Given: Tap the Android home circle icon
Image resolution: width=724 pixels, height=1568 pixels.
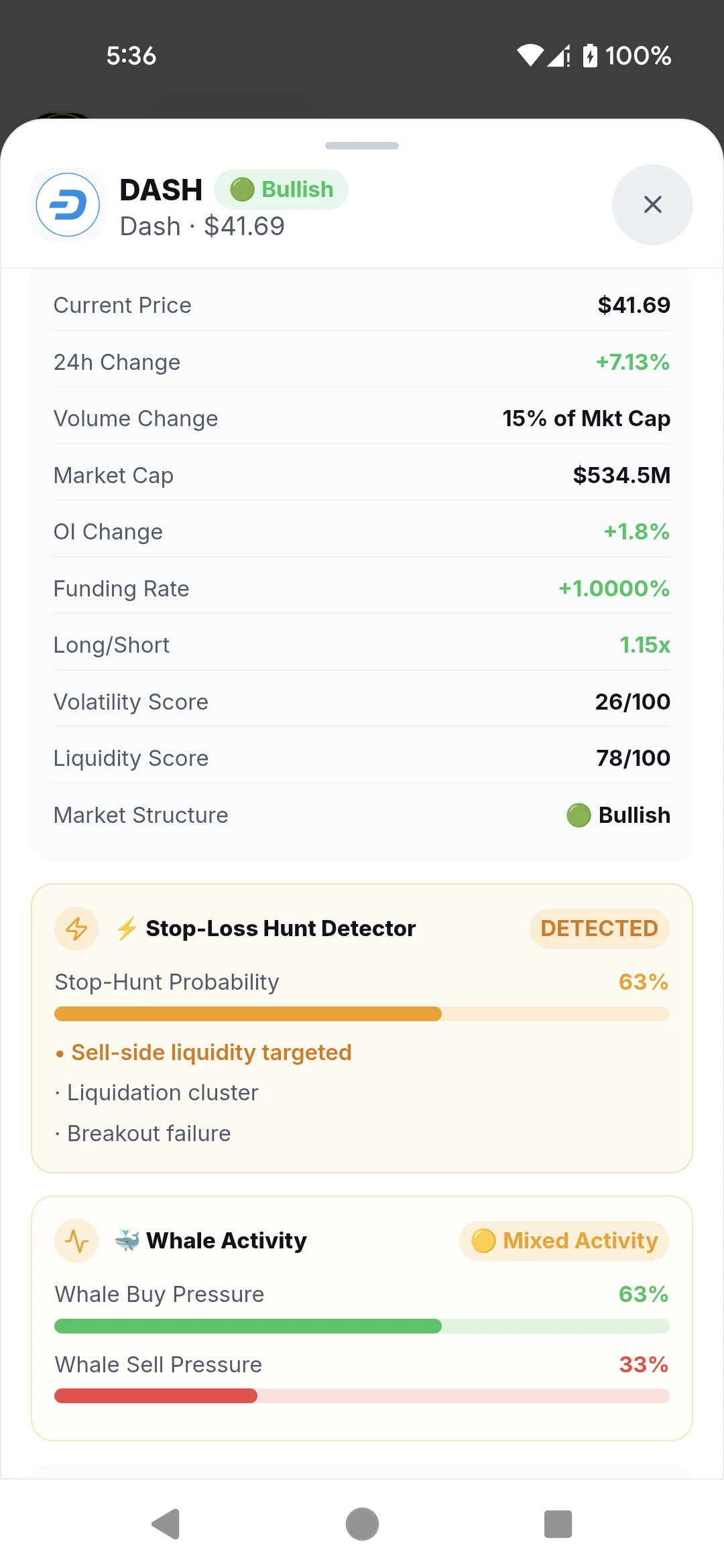Looking at the screenshot, I should click(x=362, y=1524).
